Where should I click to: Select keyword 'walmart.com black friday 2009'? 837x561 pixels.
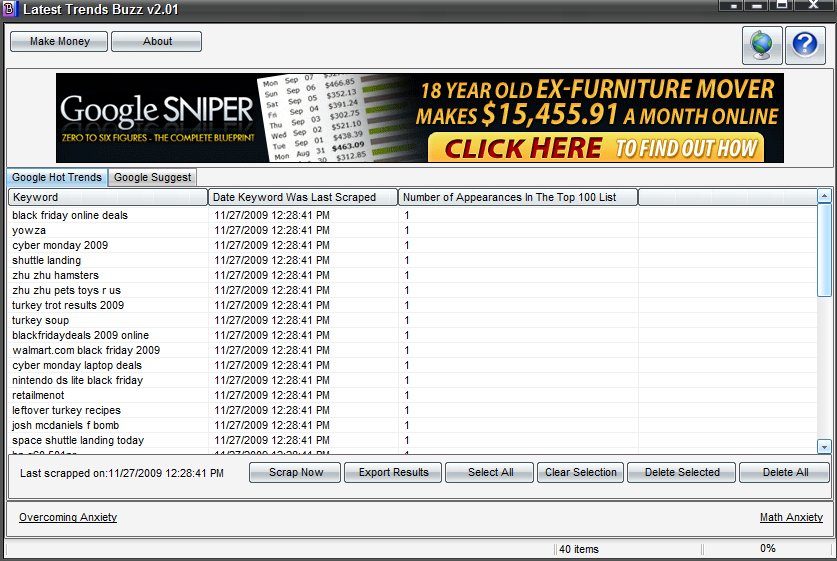[x=86, y=350]
